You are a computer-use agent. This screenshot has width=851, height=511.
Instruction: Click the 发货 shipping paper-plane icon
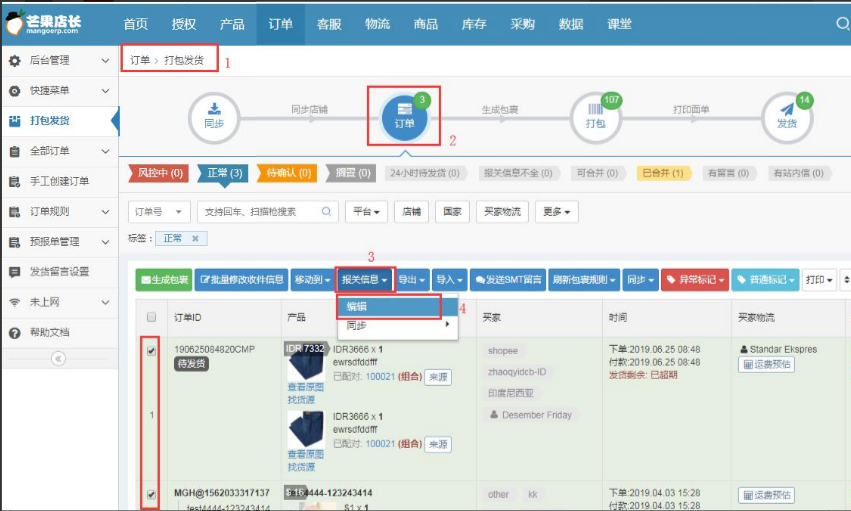[787, 116]
